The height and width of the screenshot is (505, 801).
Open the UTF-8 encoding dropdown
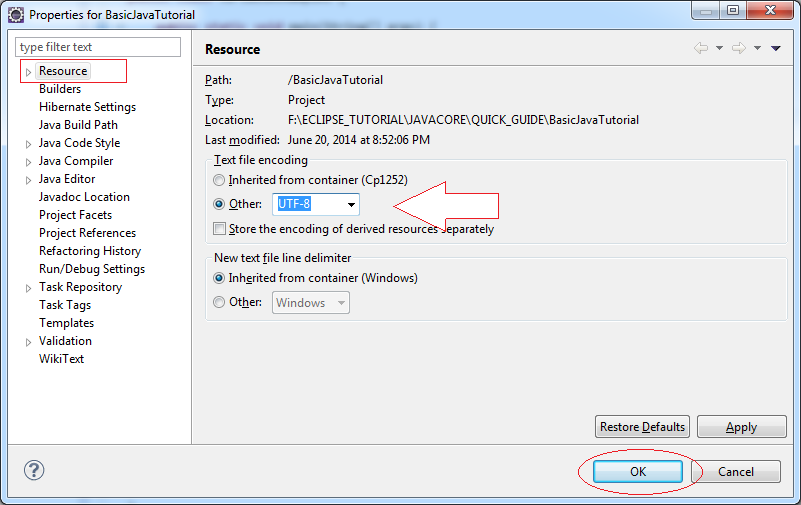pos(351,205)
